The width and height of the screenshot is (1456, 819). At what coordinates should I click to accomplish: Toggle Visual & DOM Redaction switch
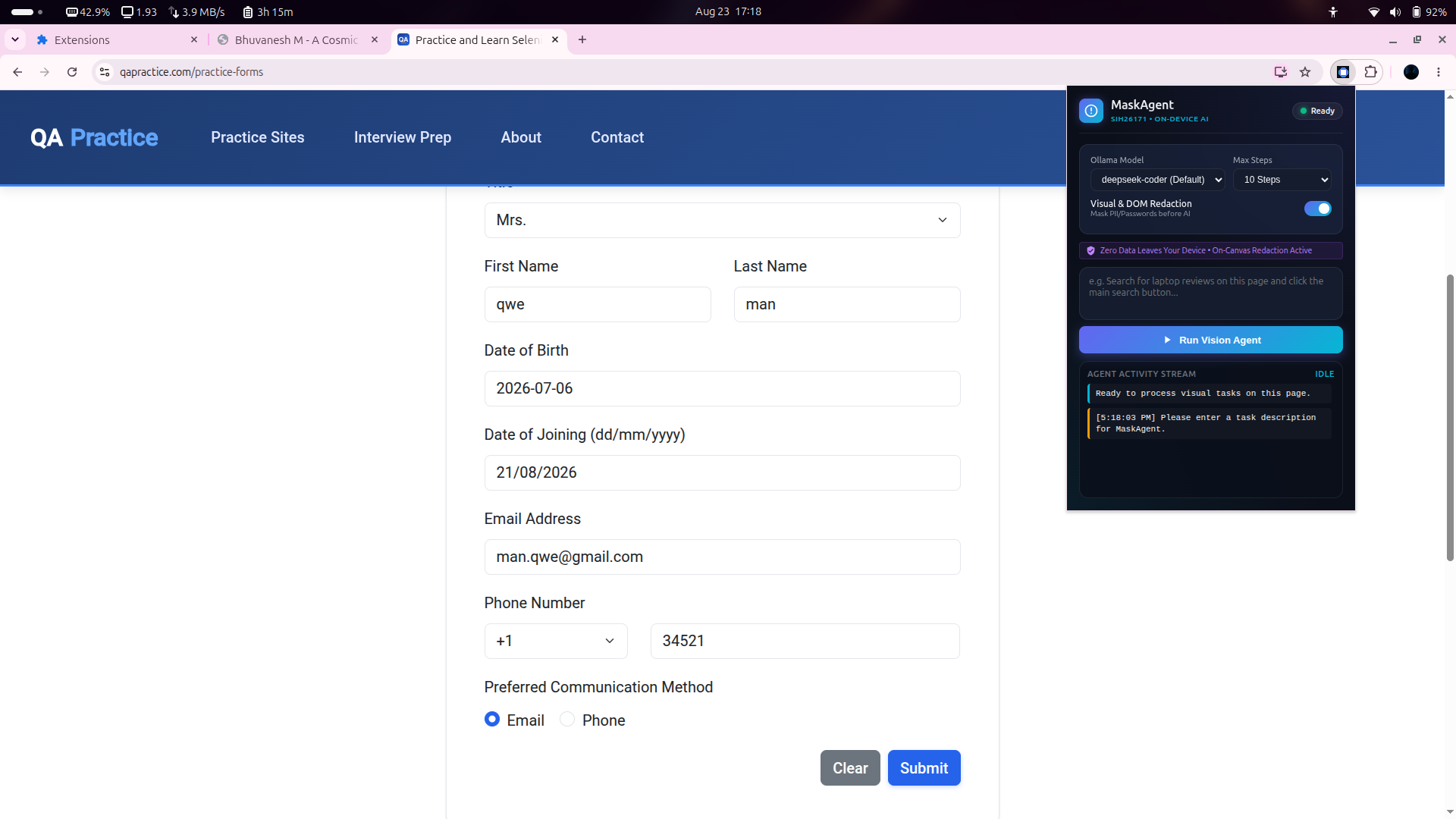pyautogui.click(x=1317, y=209)
